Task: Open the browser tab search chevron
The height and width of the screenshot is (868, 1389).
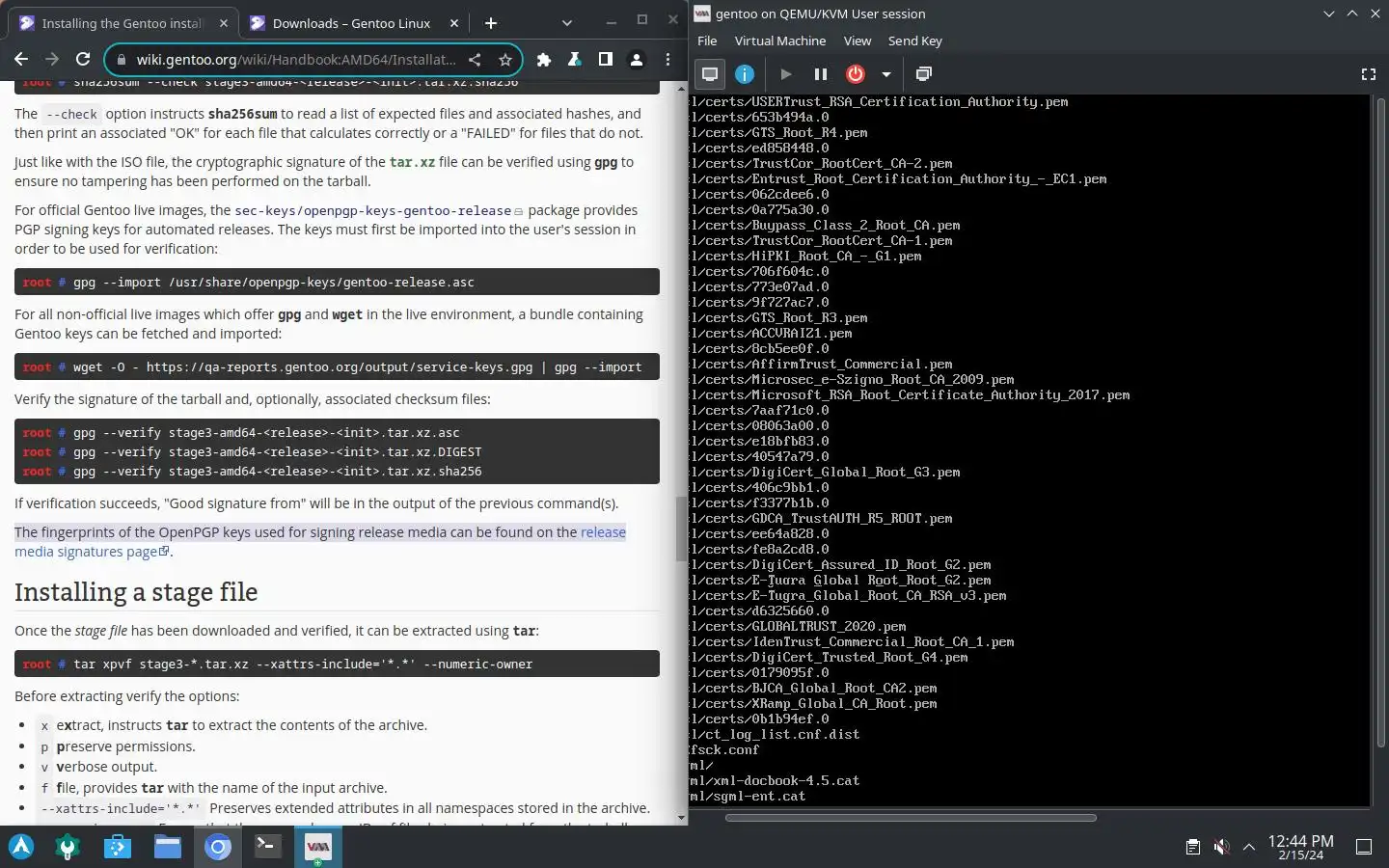Action: tap(566, 23)
